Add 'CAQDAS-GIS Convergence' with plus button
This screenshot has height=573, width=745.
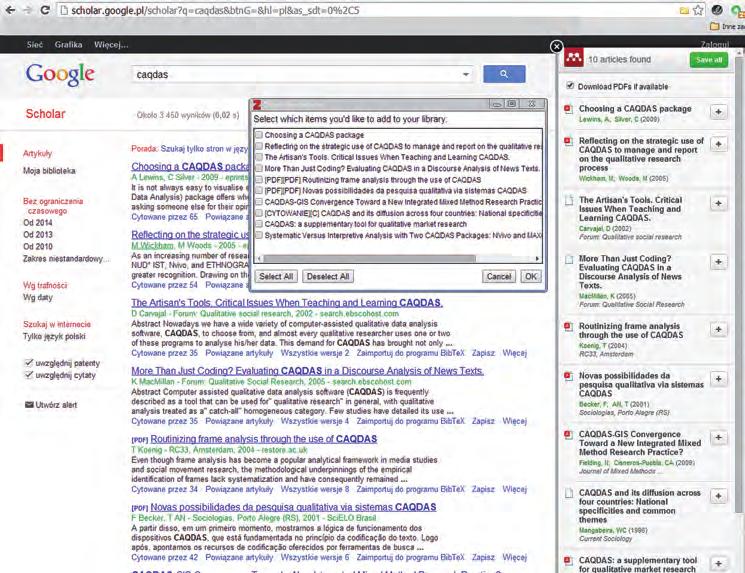click(x=718, y=438)
